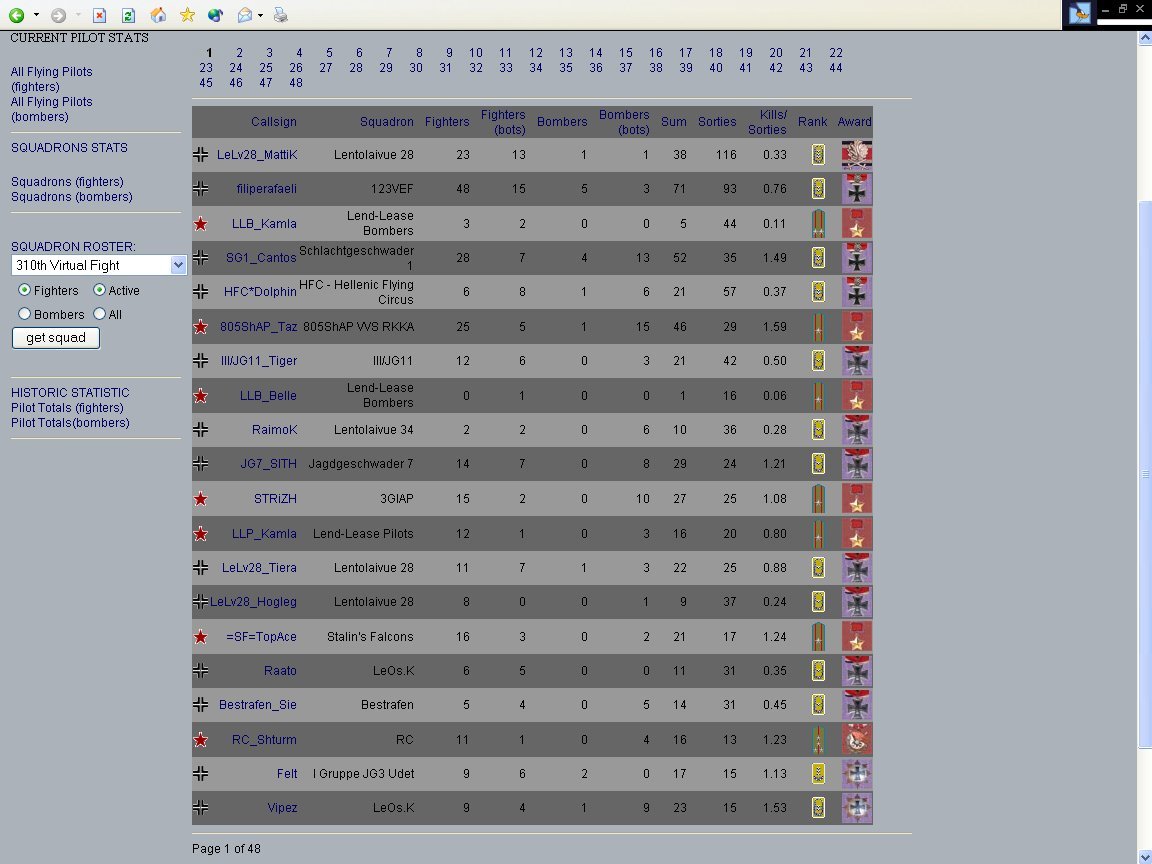Sort by the Sum column header

(x=674, y=122)
